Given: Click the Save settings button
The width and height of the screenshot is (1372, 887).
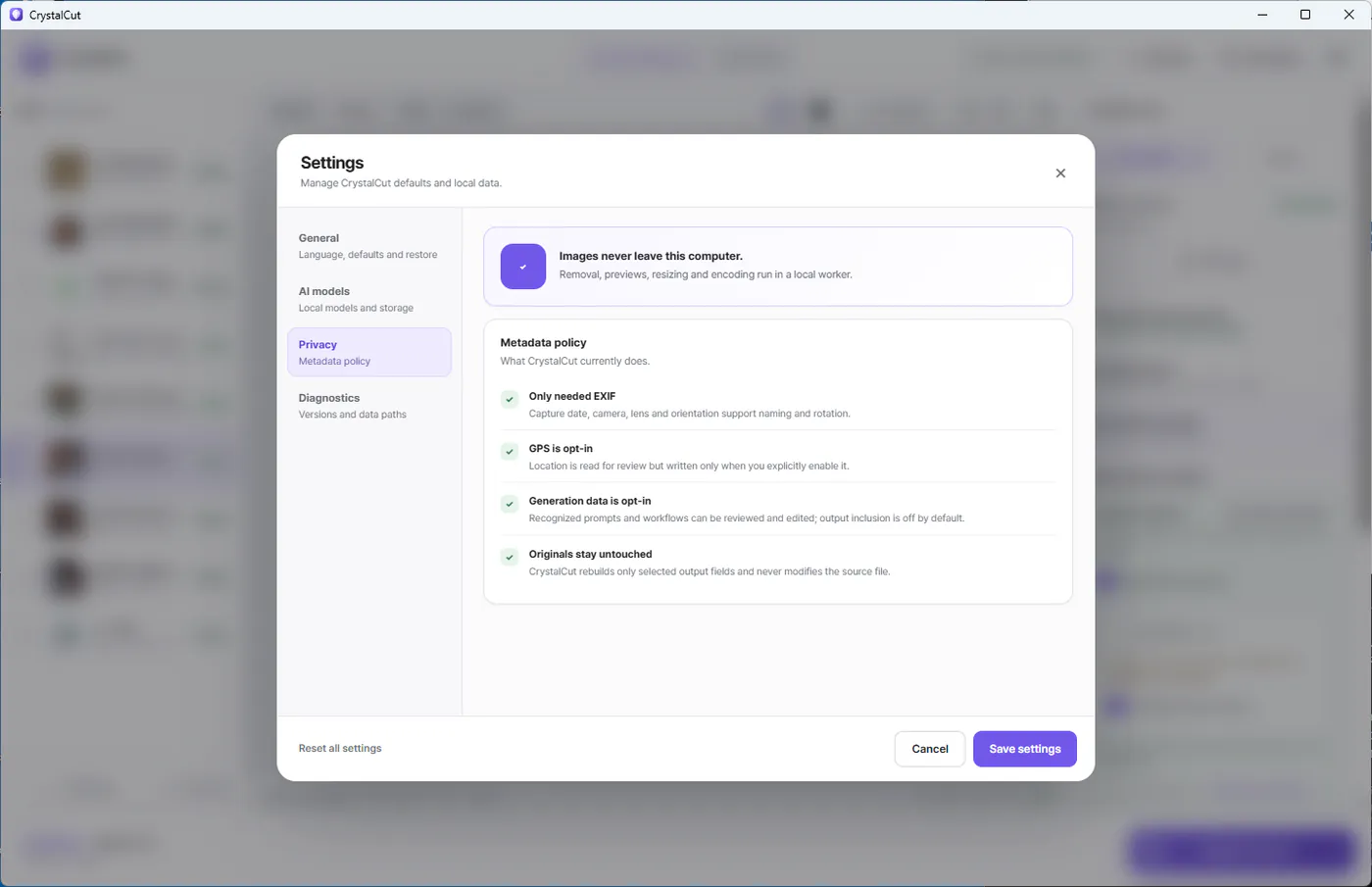Looking at the screenshot, I should [x=1025, y=749].
